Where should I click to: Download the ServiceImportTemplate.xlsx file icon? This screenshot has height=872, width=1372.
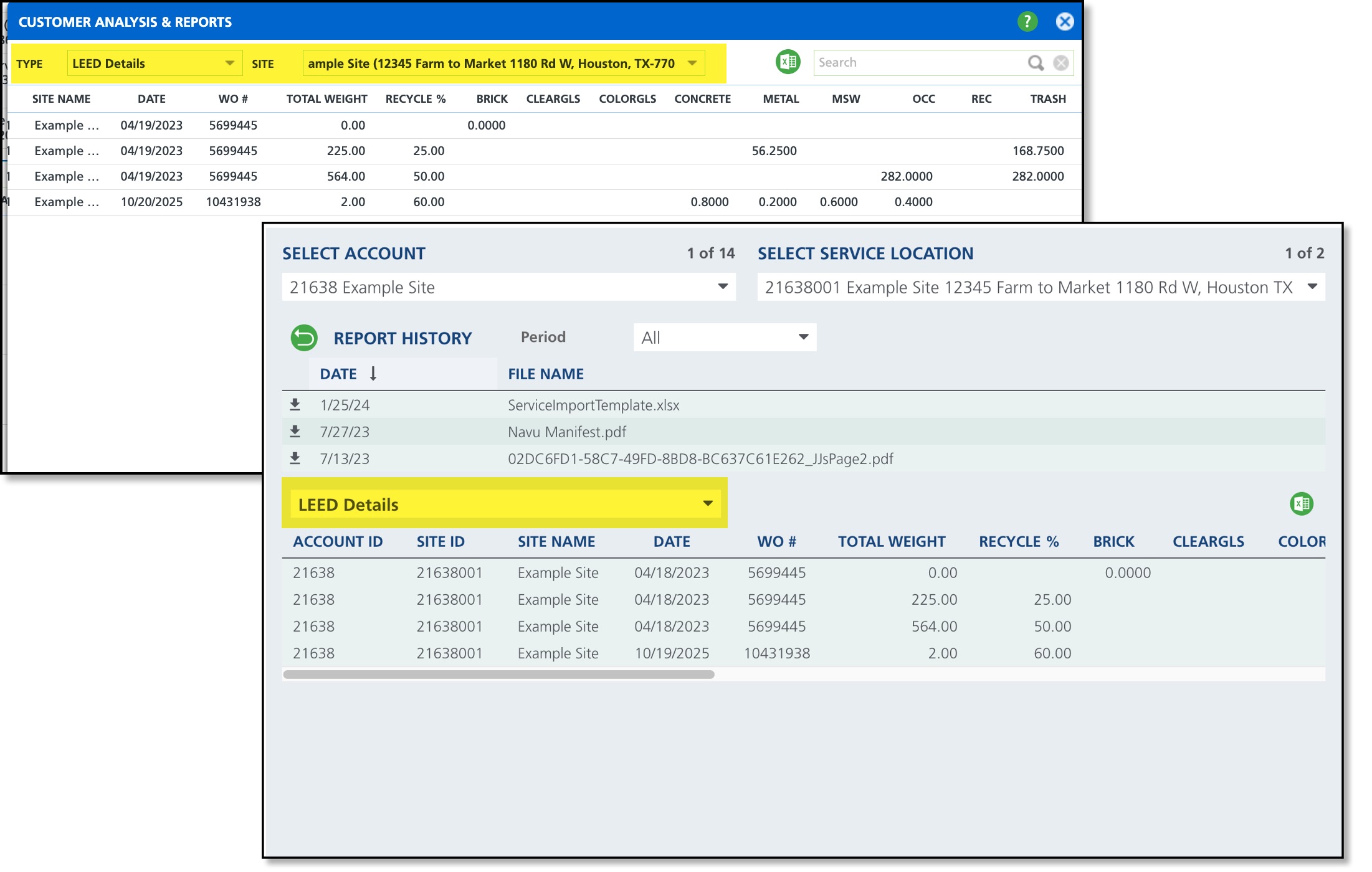pos(295,405)
